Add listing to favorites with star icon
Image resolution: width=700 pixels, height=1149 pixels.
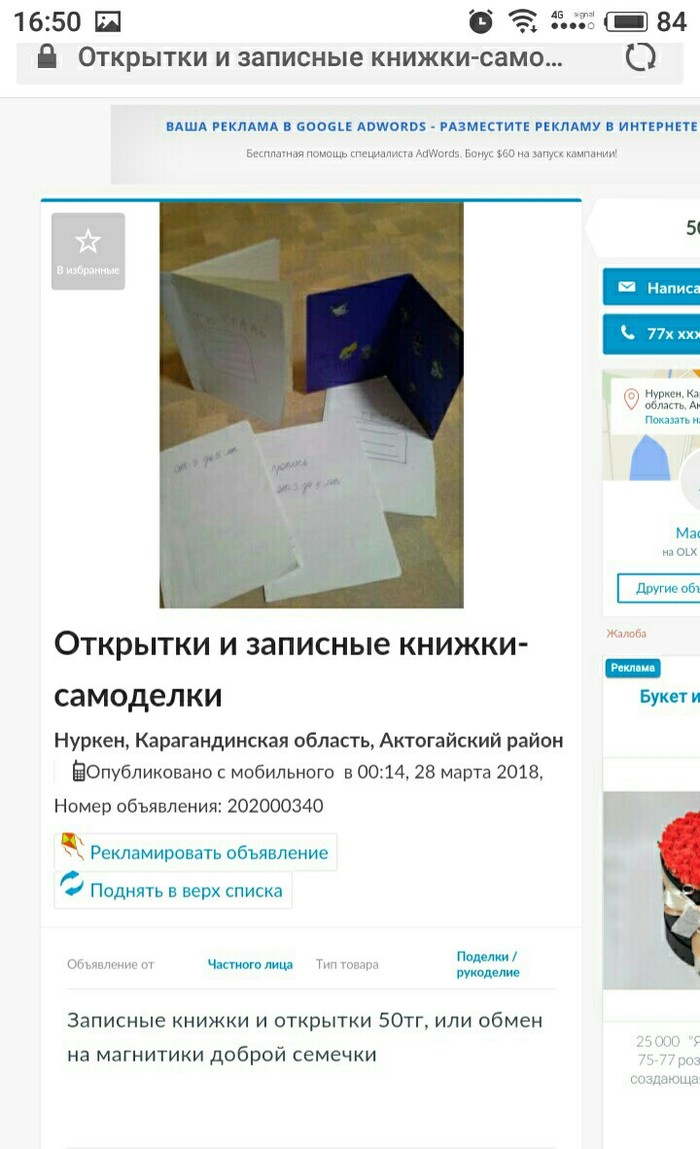(88, 251)
